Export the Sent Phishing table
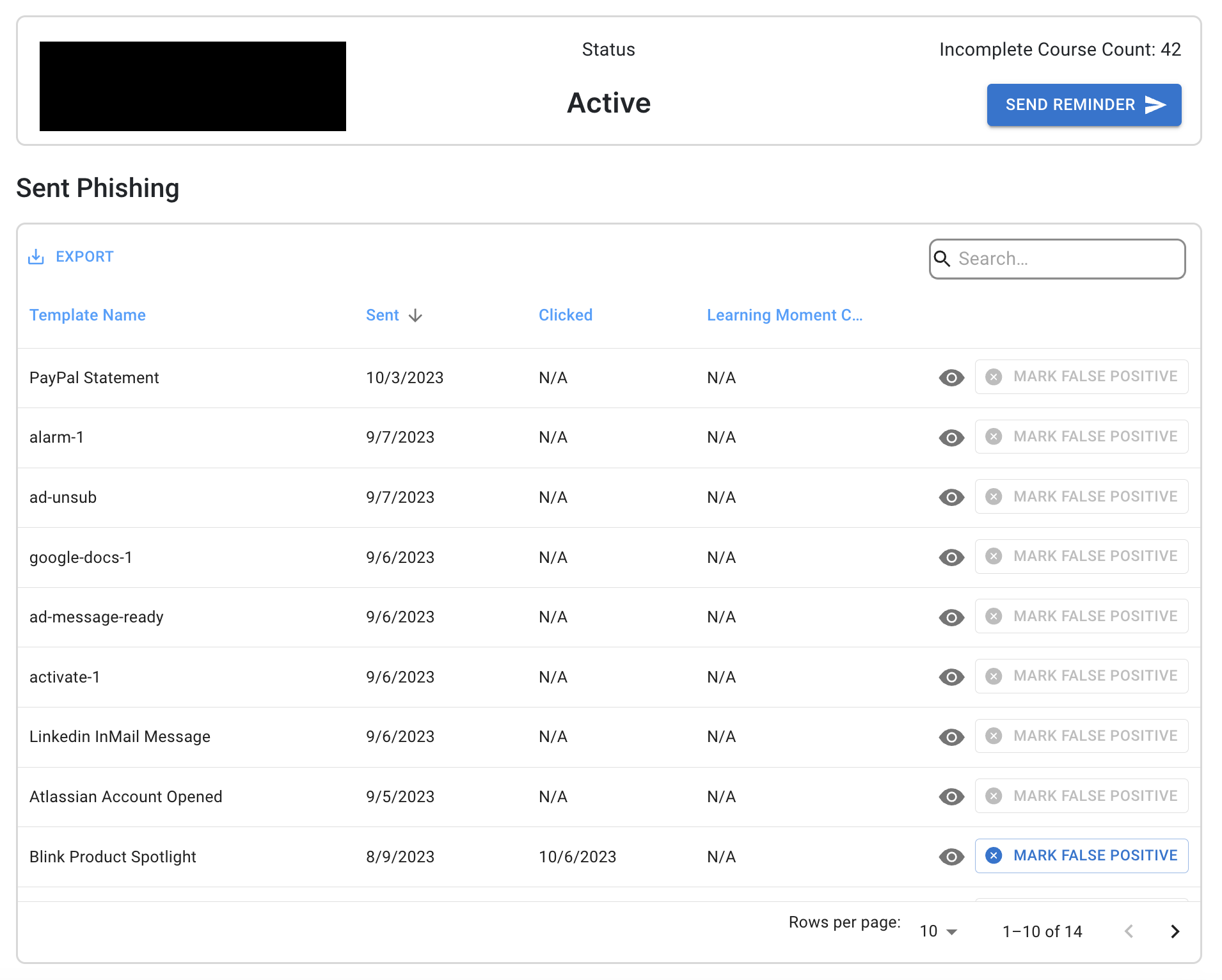The image size is (1222, 980). pos(71,257)
